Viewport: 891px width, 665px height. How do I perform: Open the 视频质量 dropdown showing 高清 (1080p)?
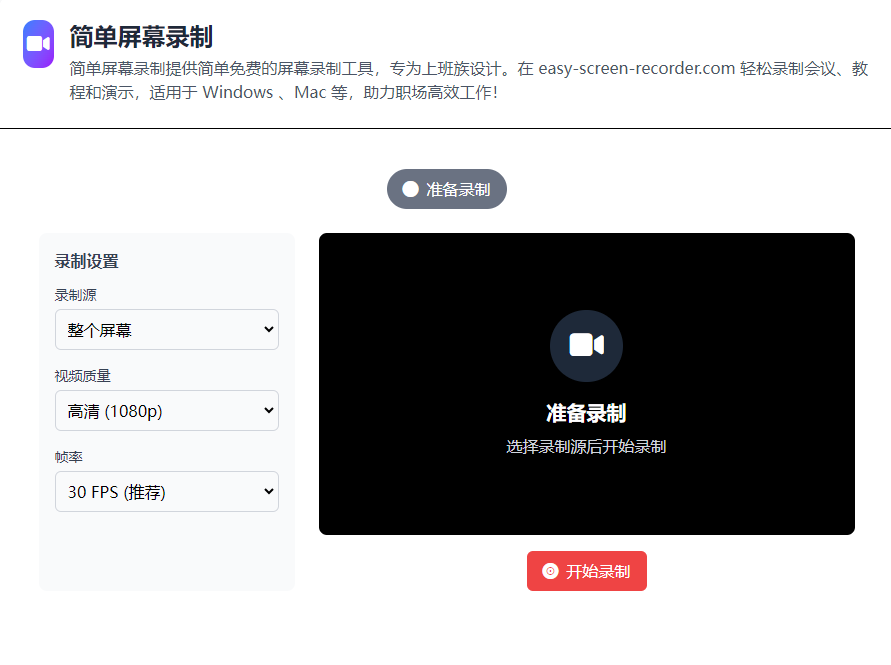click(166, 410)
